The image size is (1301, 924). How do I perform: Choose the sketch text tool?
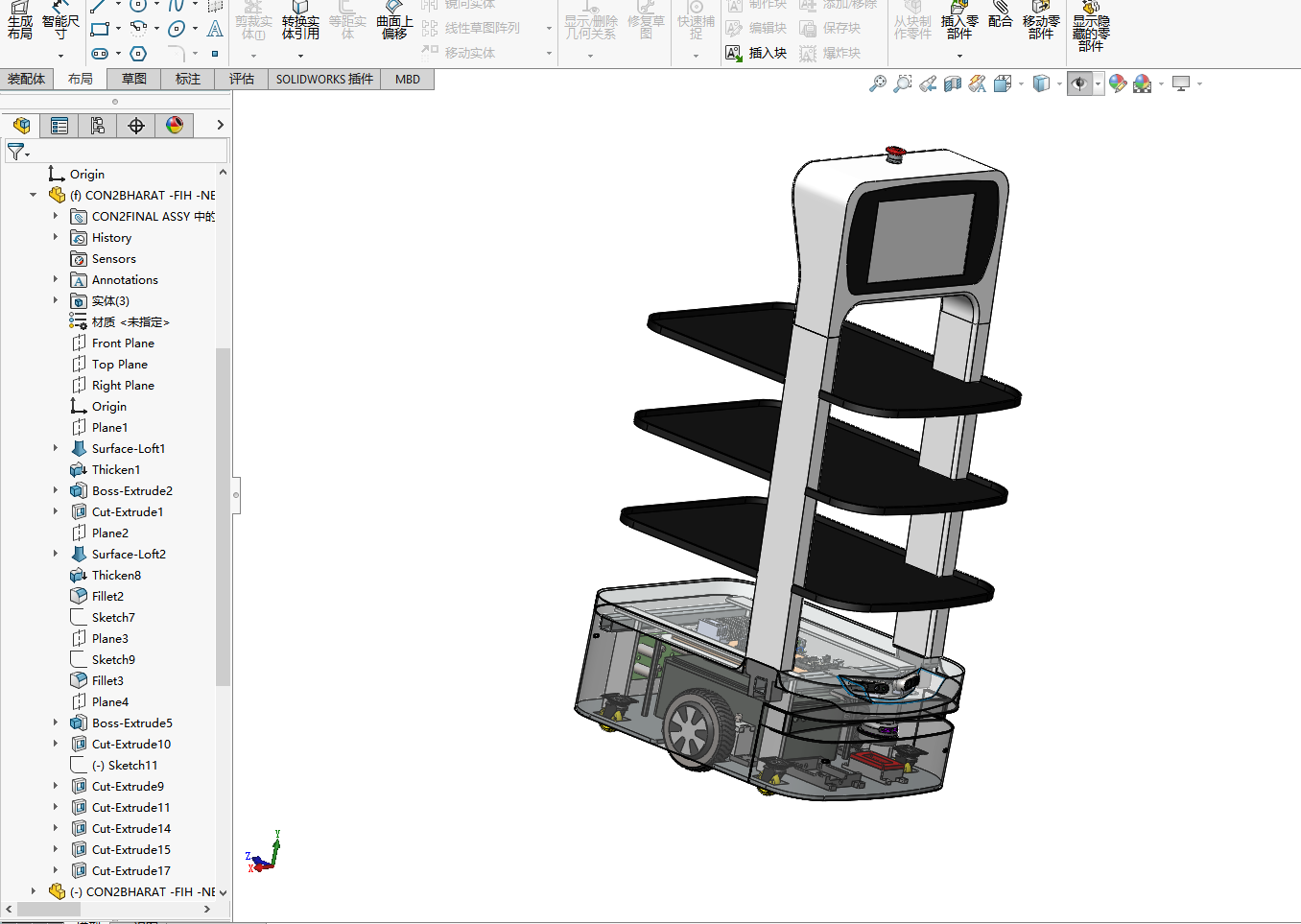215,29
